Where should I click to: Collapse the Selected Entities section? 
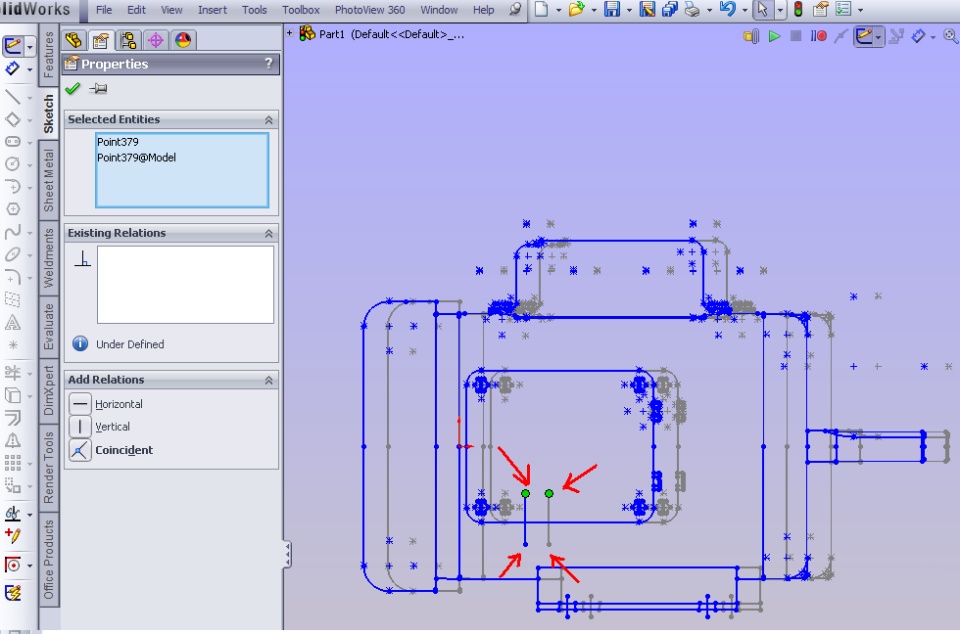(x=268, y=120)
